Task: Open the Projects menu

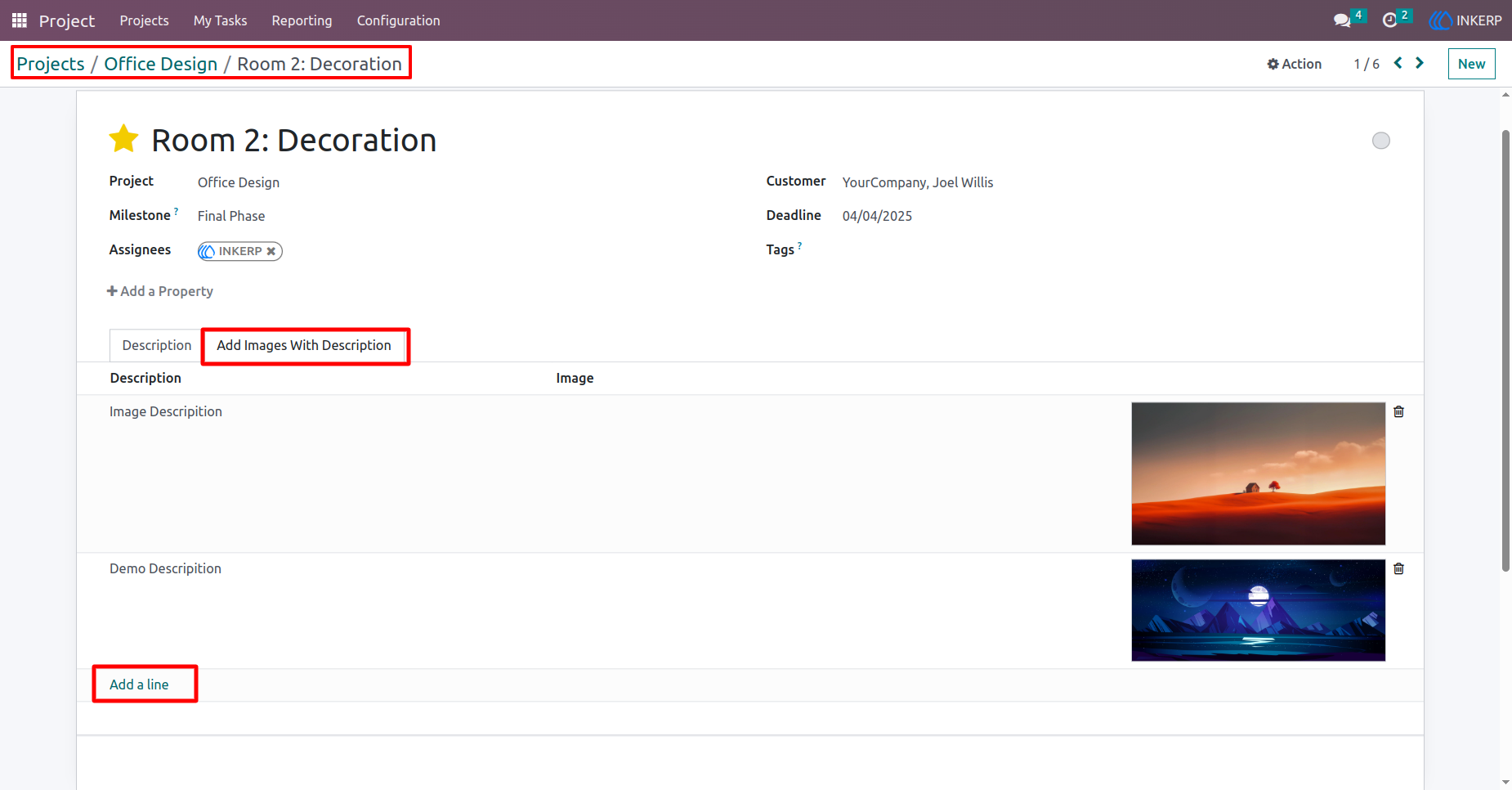Action: [x=144, y=20]
